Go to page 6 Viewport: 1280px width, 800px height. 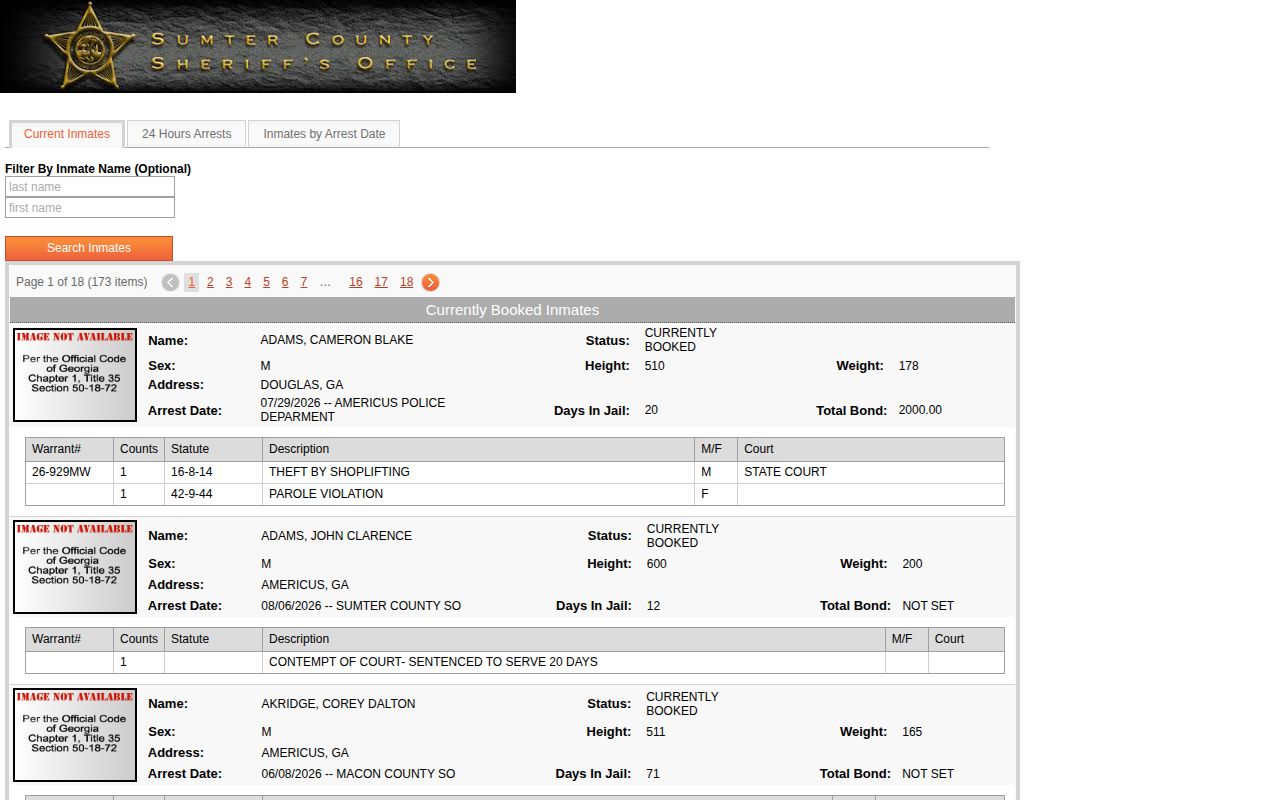pos(285,282)
